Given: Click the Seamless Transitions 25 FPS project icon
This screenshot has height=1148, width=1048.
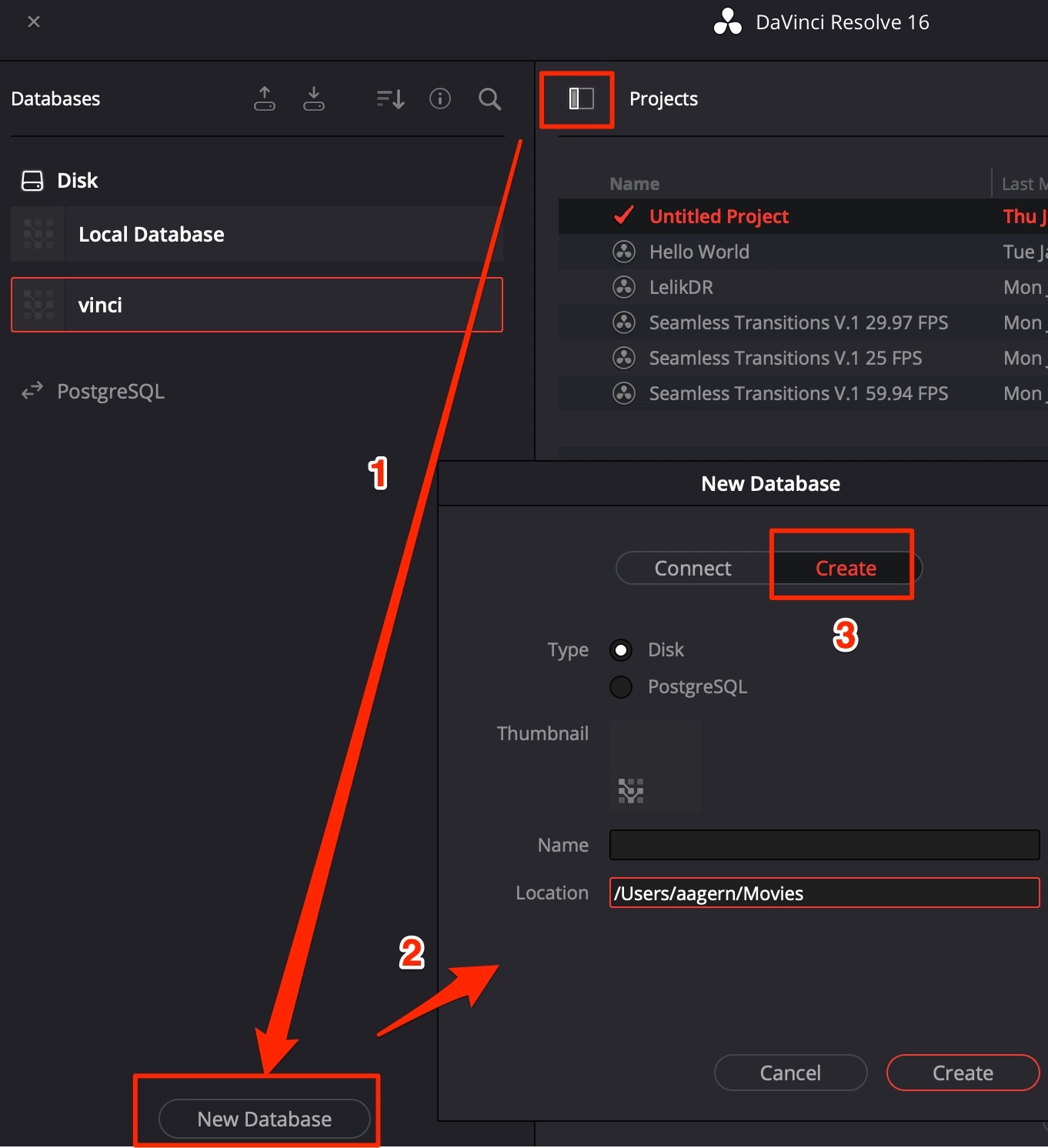Looking at the screenshot, I should [623, 358].
